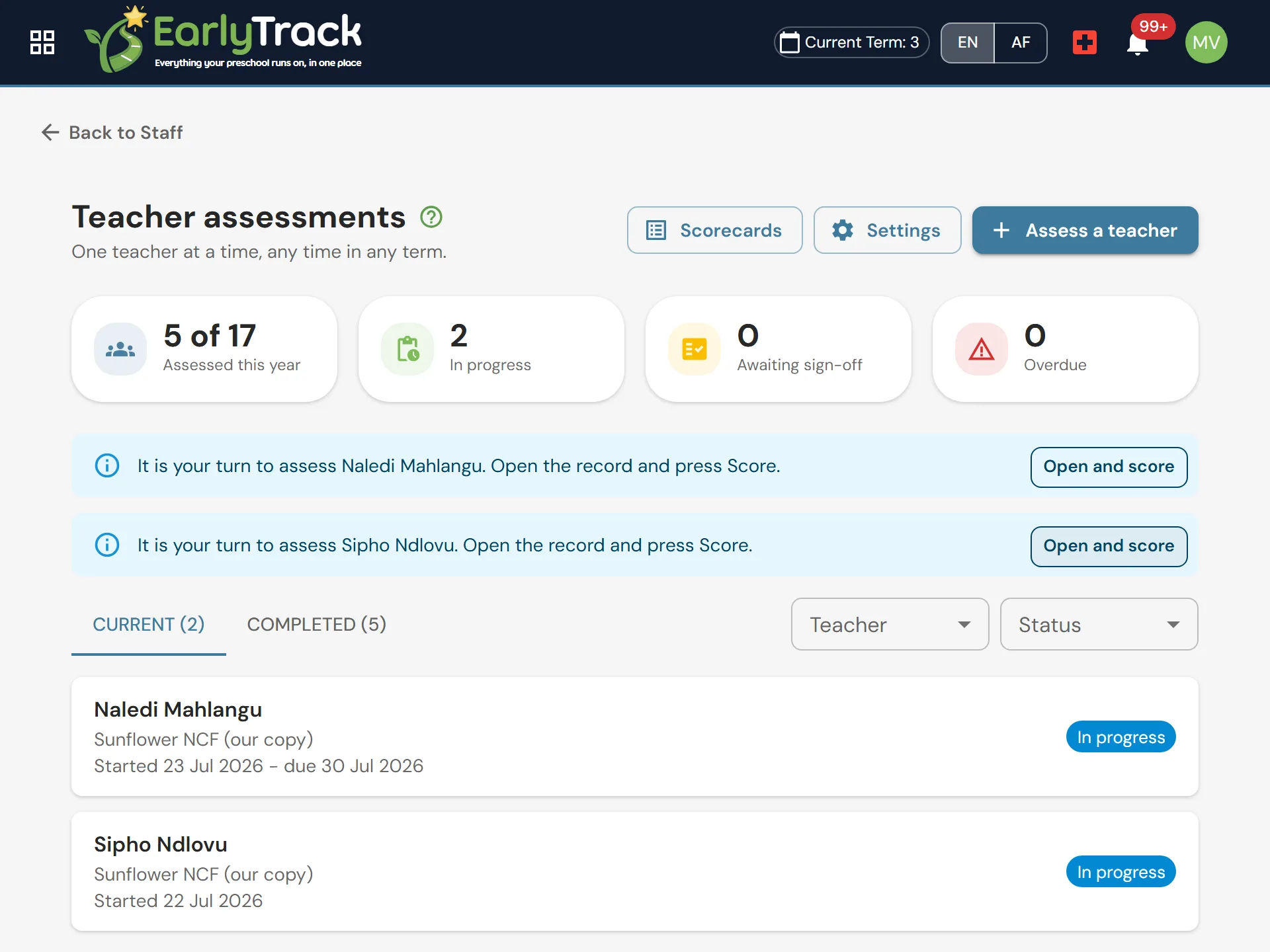Click the Awaiting sign-off label

[x=800, y=365]
